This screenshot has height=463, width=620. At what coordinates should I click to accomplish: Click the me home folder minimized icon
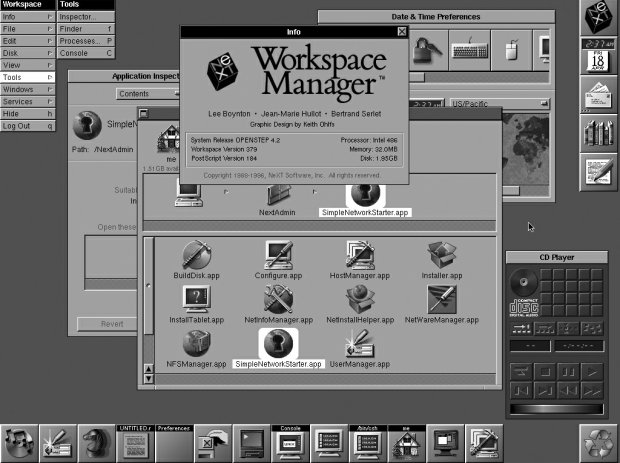pos(407,443)
